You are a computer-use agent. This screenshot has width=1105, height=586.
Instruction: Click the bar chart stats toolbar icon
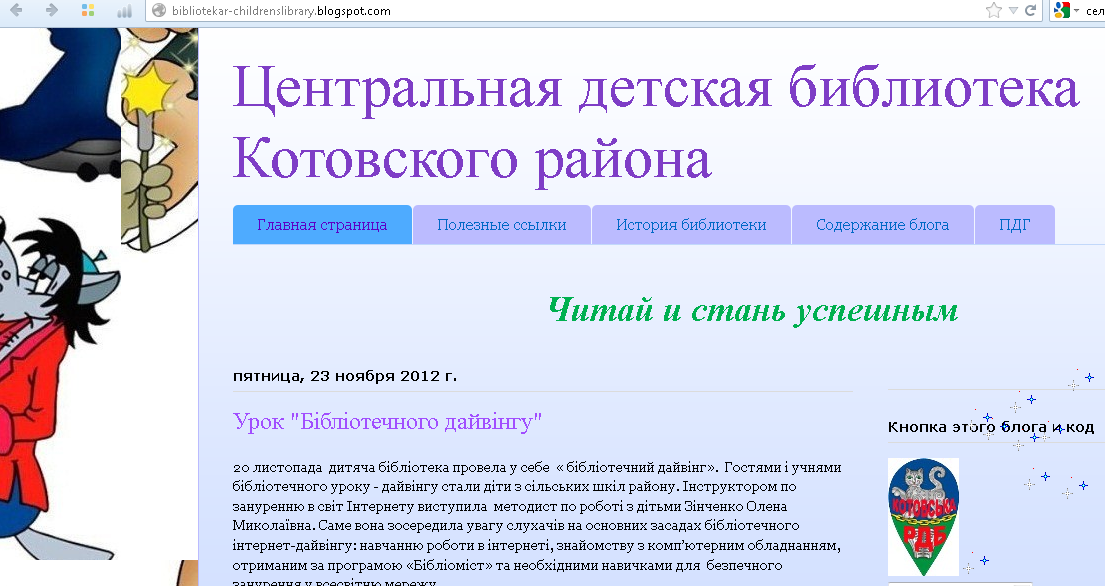point(124,11)
